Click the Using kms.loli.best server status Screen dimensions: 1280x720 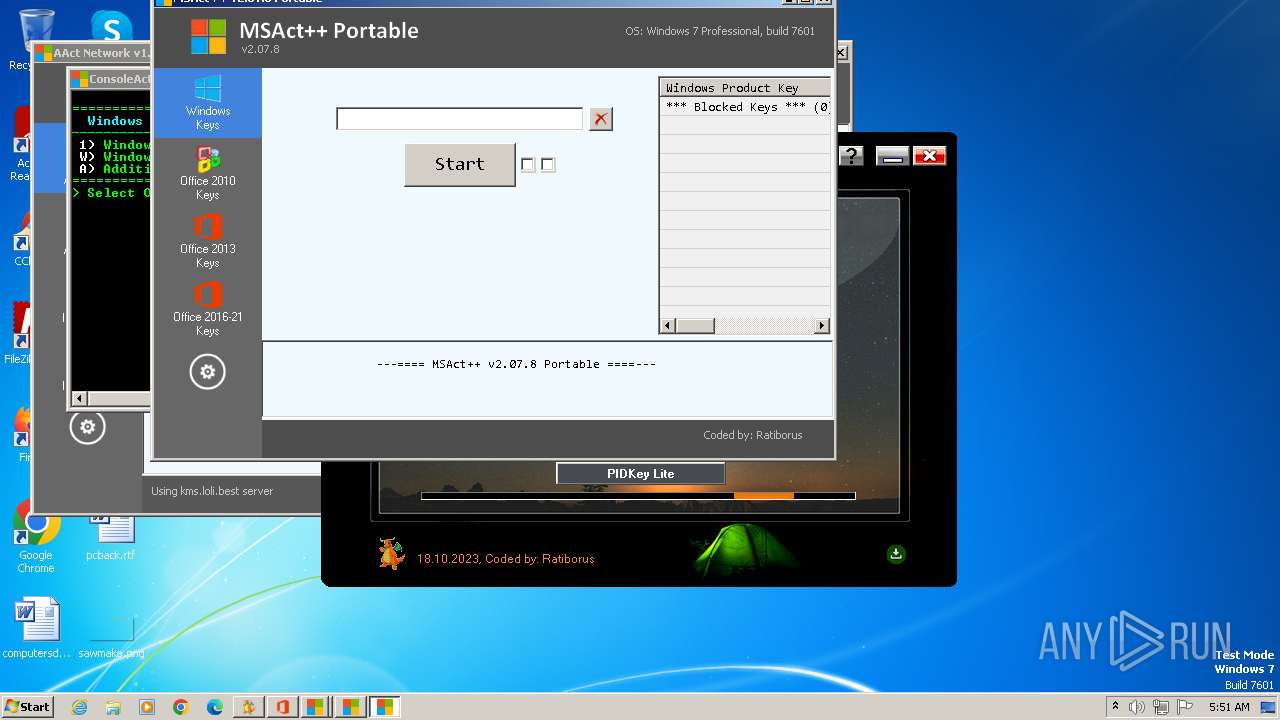[x=211, y=491]
